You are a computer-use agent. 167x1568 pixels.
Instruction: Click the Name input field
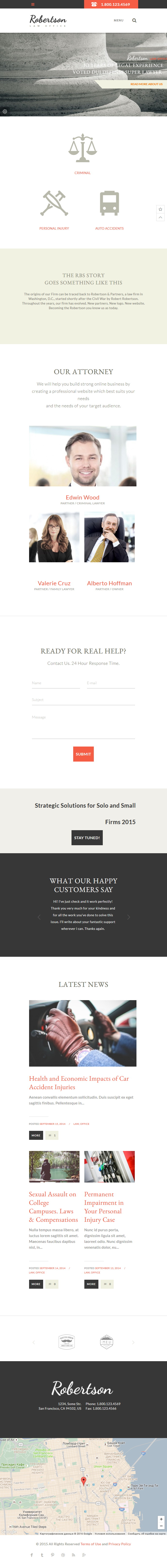click(x=56, y=683)
